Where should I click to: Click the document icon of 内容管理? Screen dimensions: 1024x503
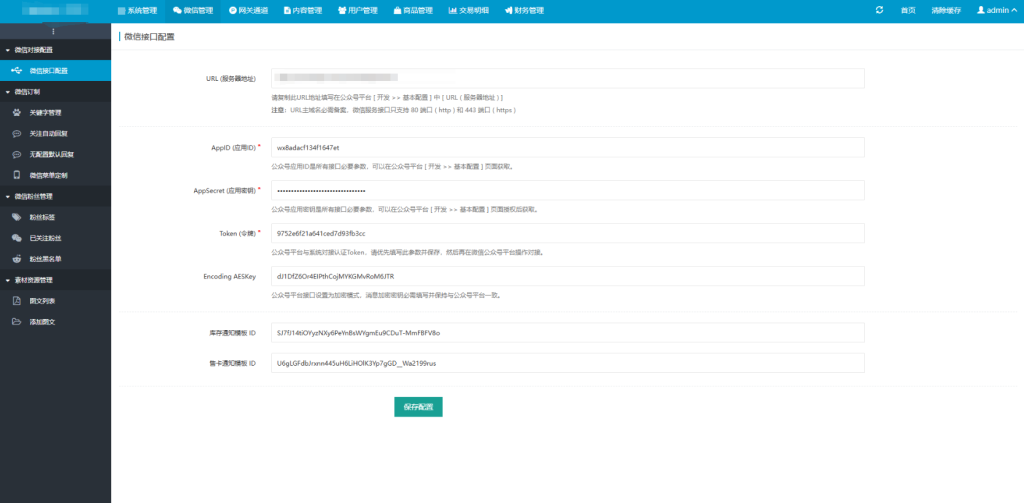pos(287,10)
